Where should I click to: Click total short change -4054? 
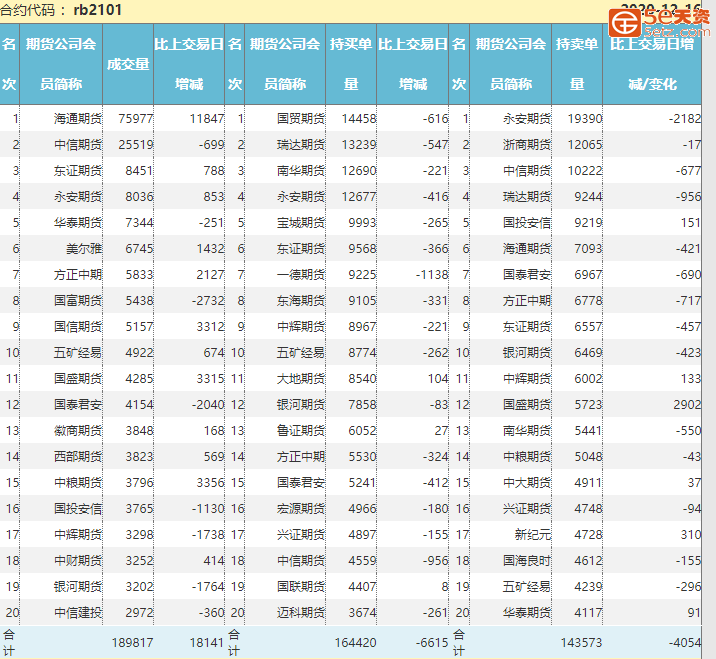(x=685, y=643)
